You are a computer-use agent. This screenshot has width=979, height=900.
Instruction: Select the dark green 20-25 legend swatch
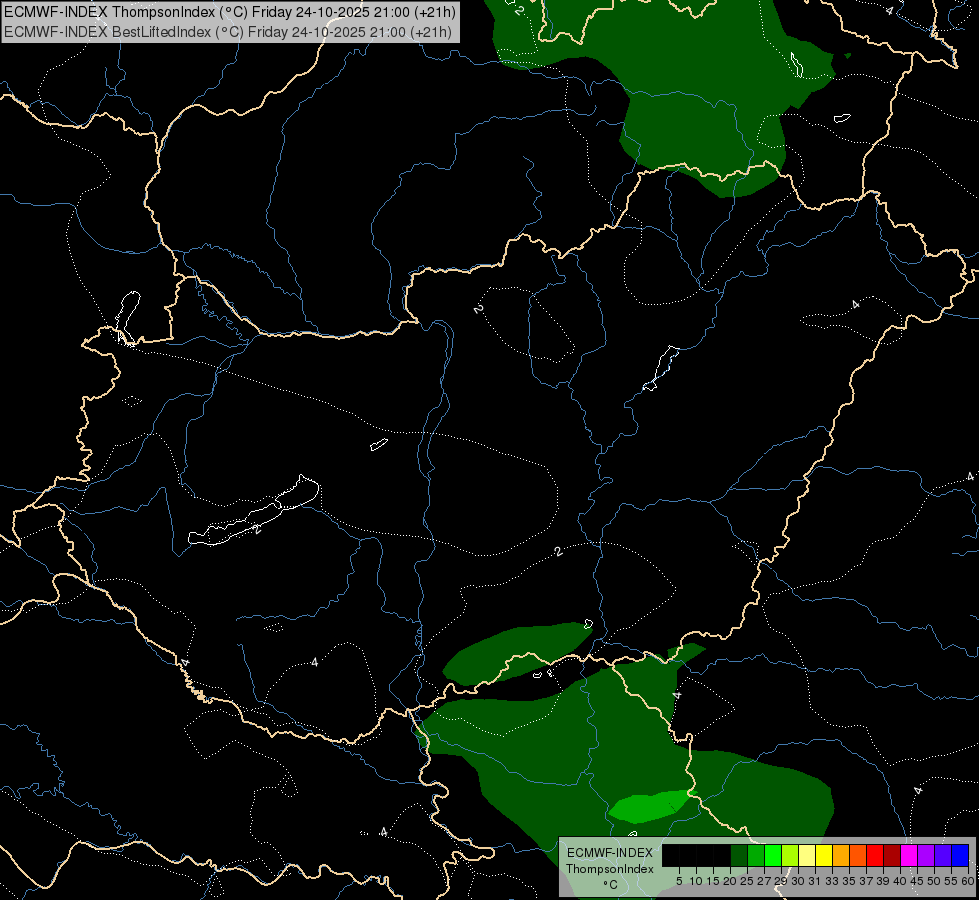coord(739,855)
